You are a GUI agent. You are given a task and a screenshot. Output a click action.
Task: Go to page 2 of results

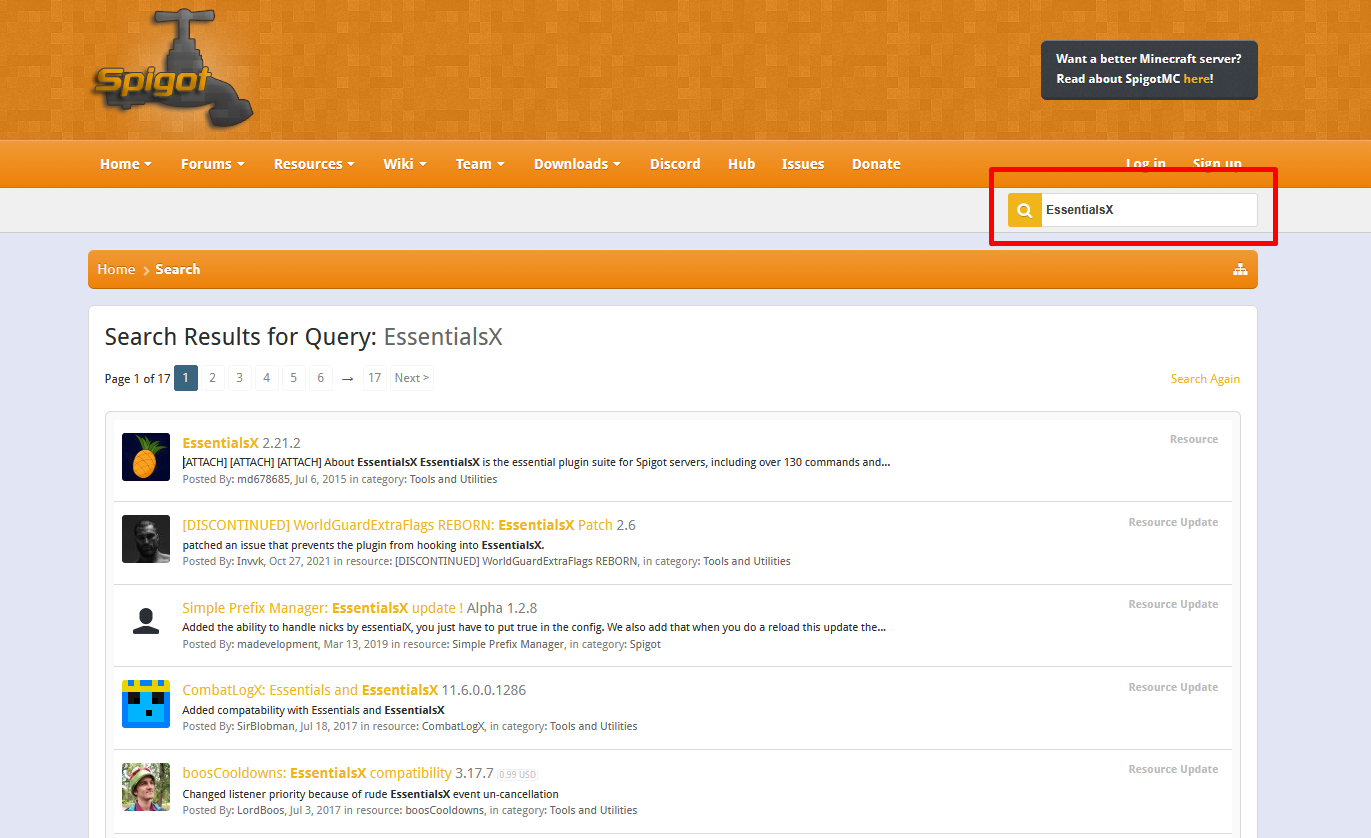tap(212, 378)
